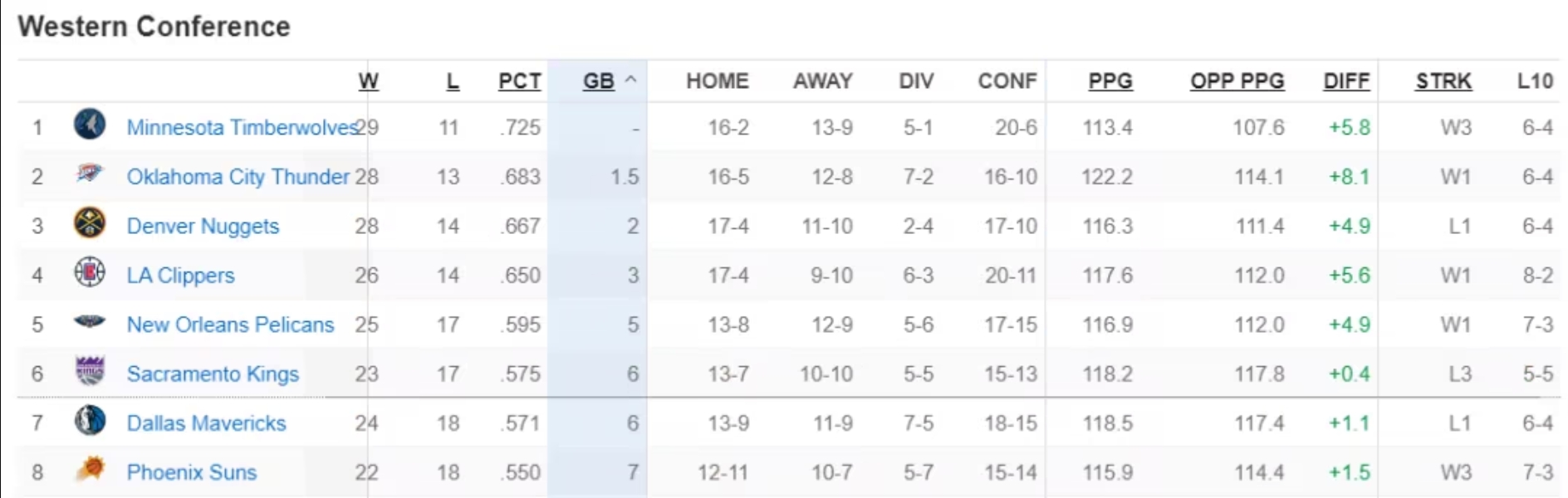The height and width of the screenshot is (498, 1568).
Task: Open the Minnesota Timberwolves team link
Action: tap(241, 128)
